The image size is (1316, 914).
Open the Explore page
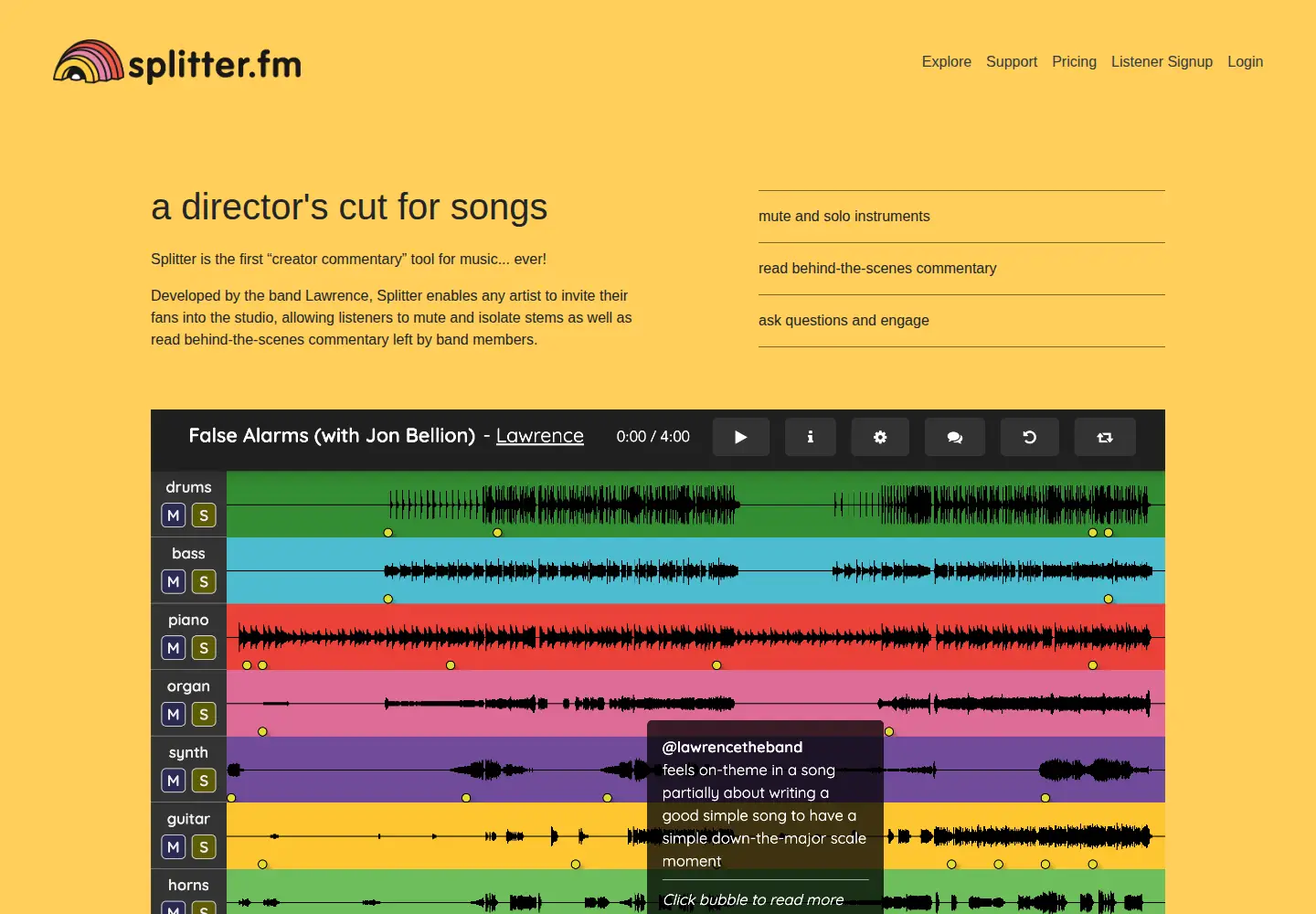pyautogui.click(x=947, y=62)
